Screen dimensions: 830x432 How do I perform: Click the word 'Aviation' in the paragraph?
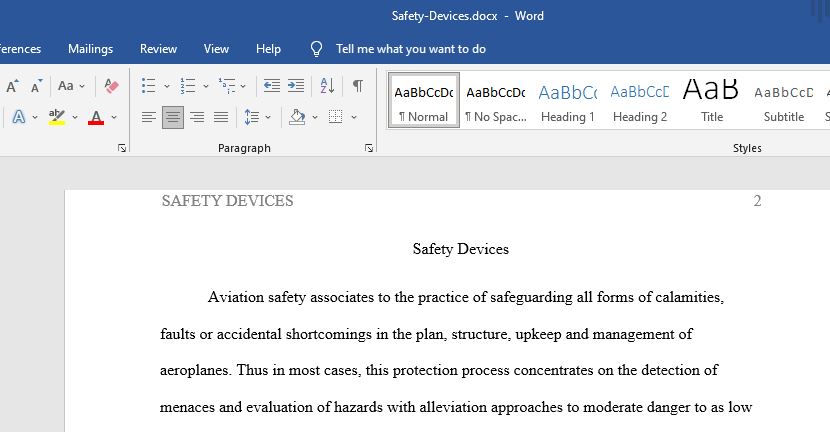[x=236, y=297]
